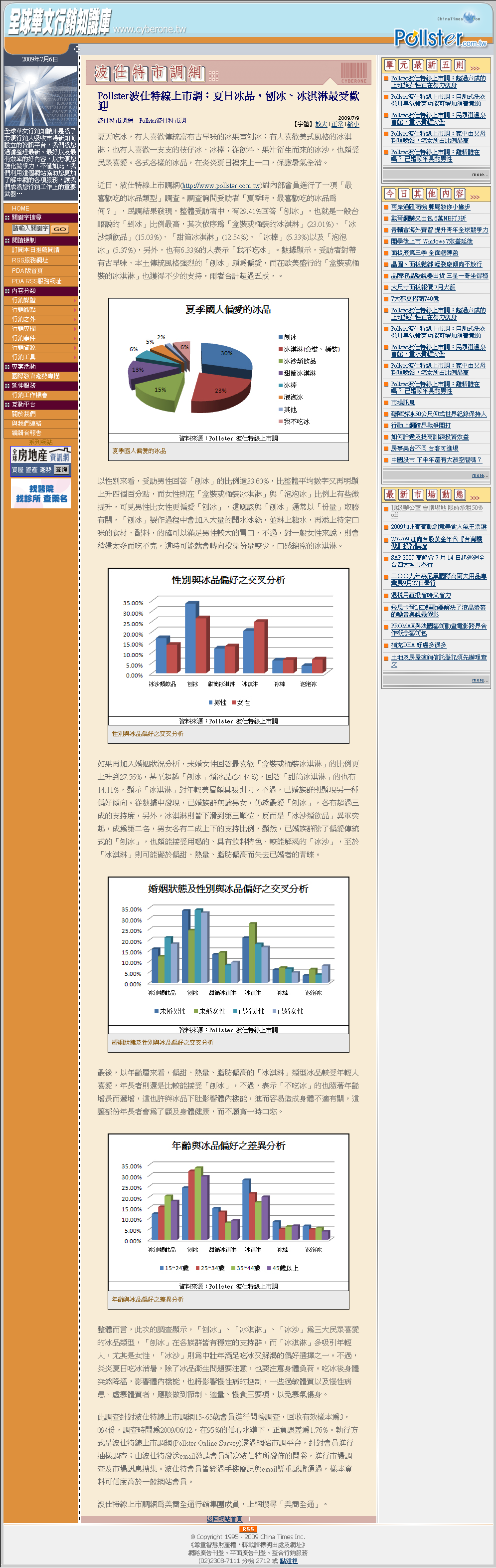Screen dimensions: 496x1568
Task: Click the 2009年7月6日 date in the sidebar
Action: coord(40,59)
